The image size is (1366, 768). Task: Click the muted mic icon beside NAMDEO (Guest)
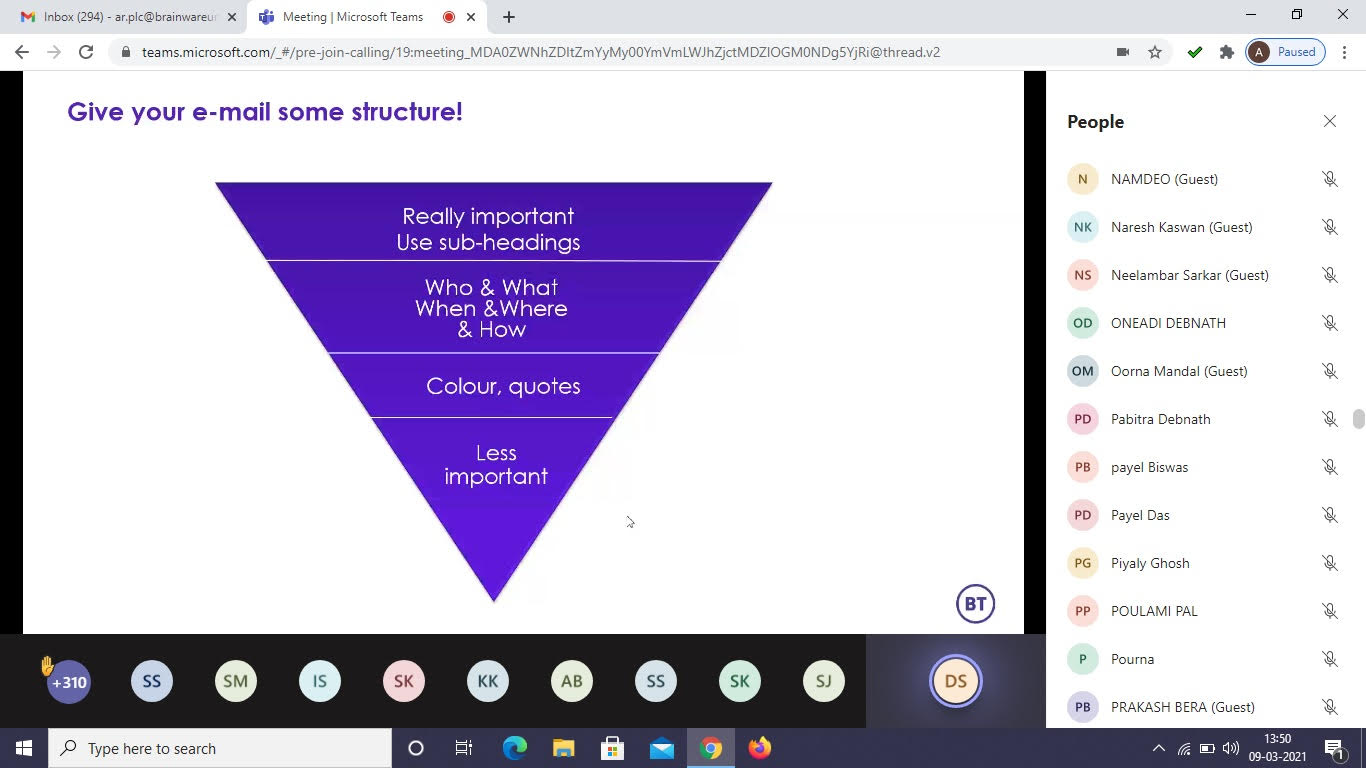point(1329,179)
